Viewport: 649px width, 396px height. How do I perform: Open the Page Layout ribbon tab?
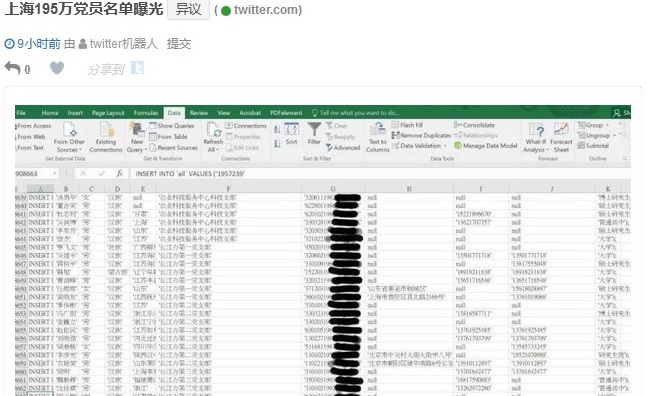tap(108, 113)
